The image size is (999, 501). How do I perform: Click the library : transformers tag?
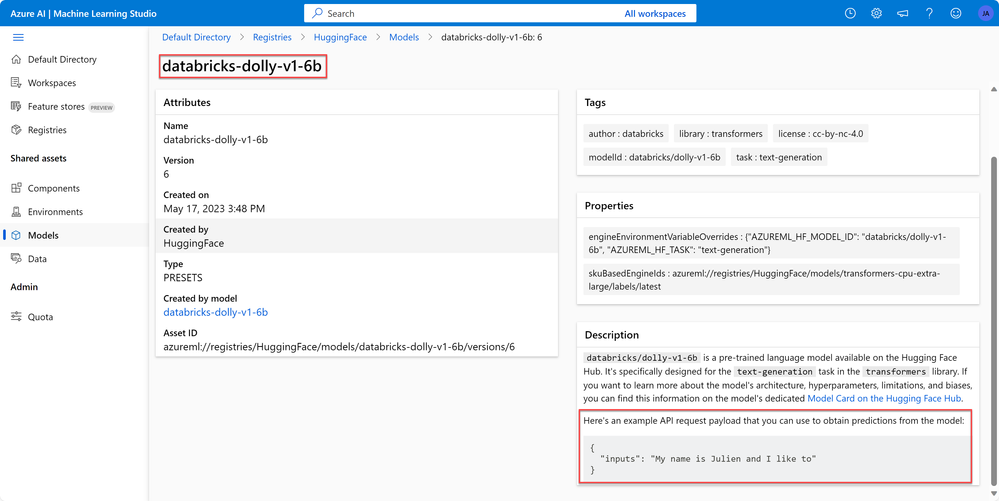[x=721, y=134]
